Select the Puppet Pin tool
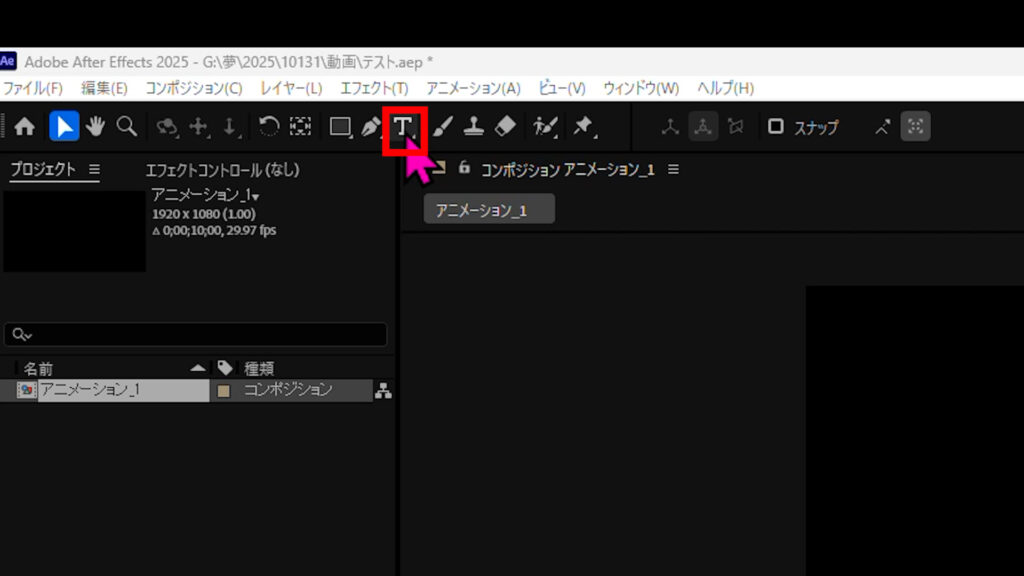Image resolution: width=1024 pixels, height=576 pixels. [583, 127]
